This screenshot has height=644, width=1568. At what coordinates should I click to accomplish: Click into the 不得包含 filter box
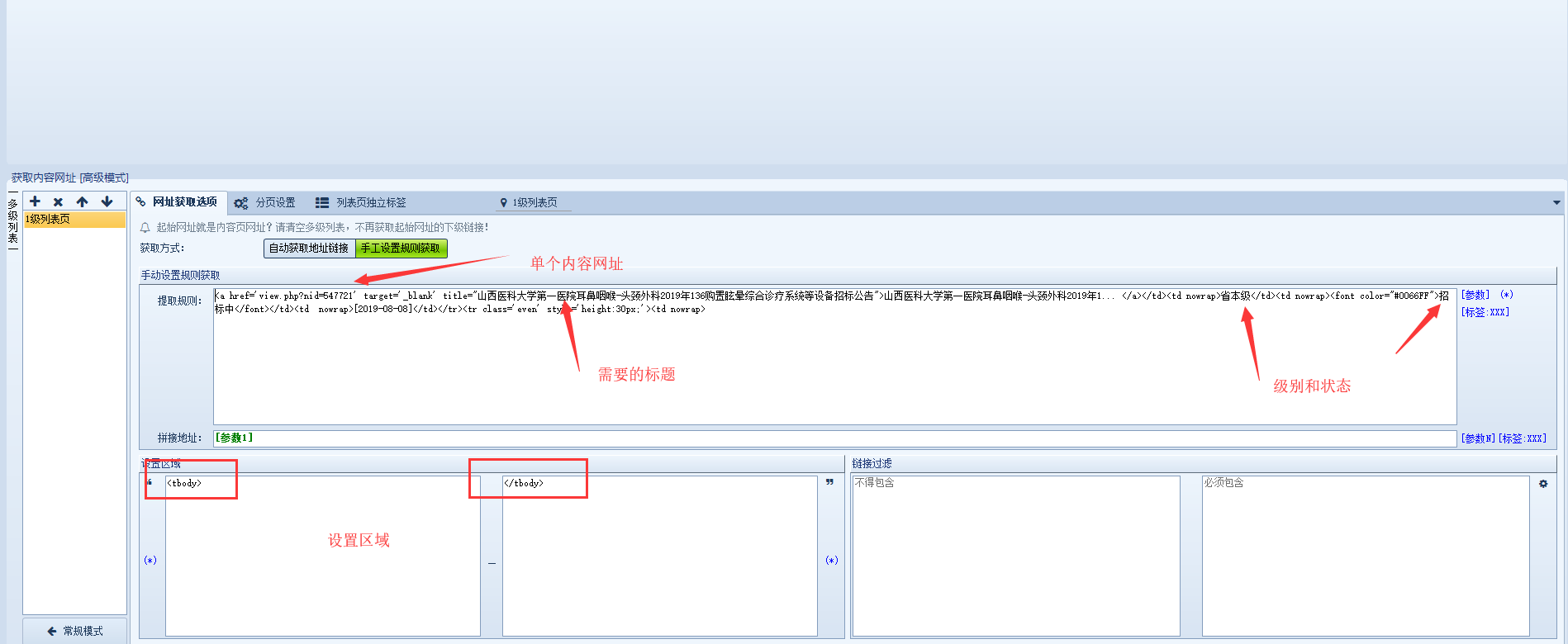[1015, 555]
